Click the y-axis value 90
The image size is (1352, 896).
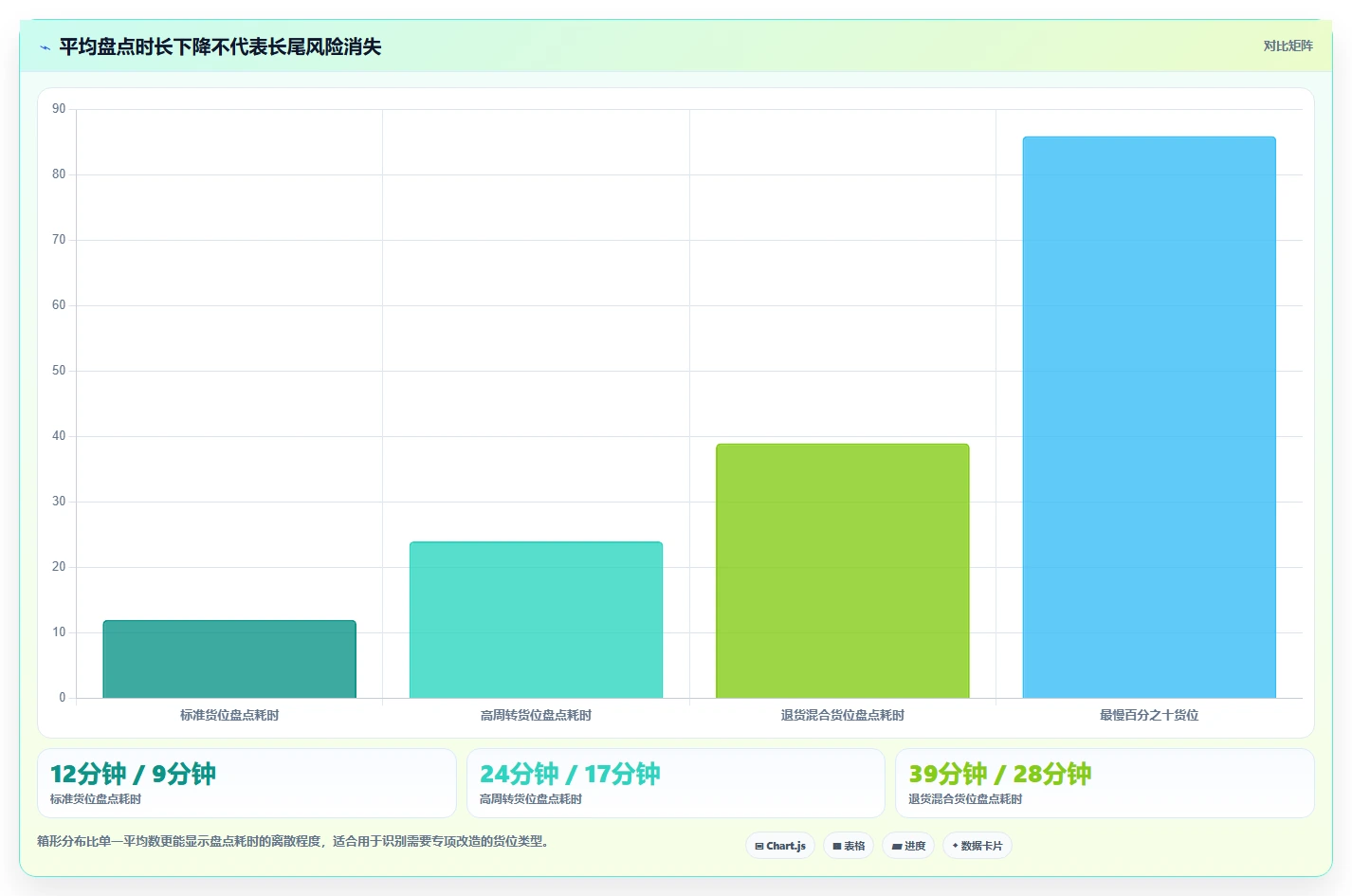click(x=59, y=109)
